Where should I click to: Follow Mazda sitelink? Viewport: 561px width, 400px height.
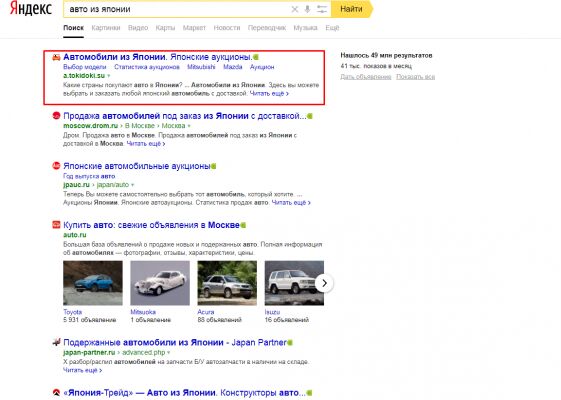[x=233, y=67]
